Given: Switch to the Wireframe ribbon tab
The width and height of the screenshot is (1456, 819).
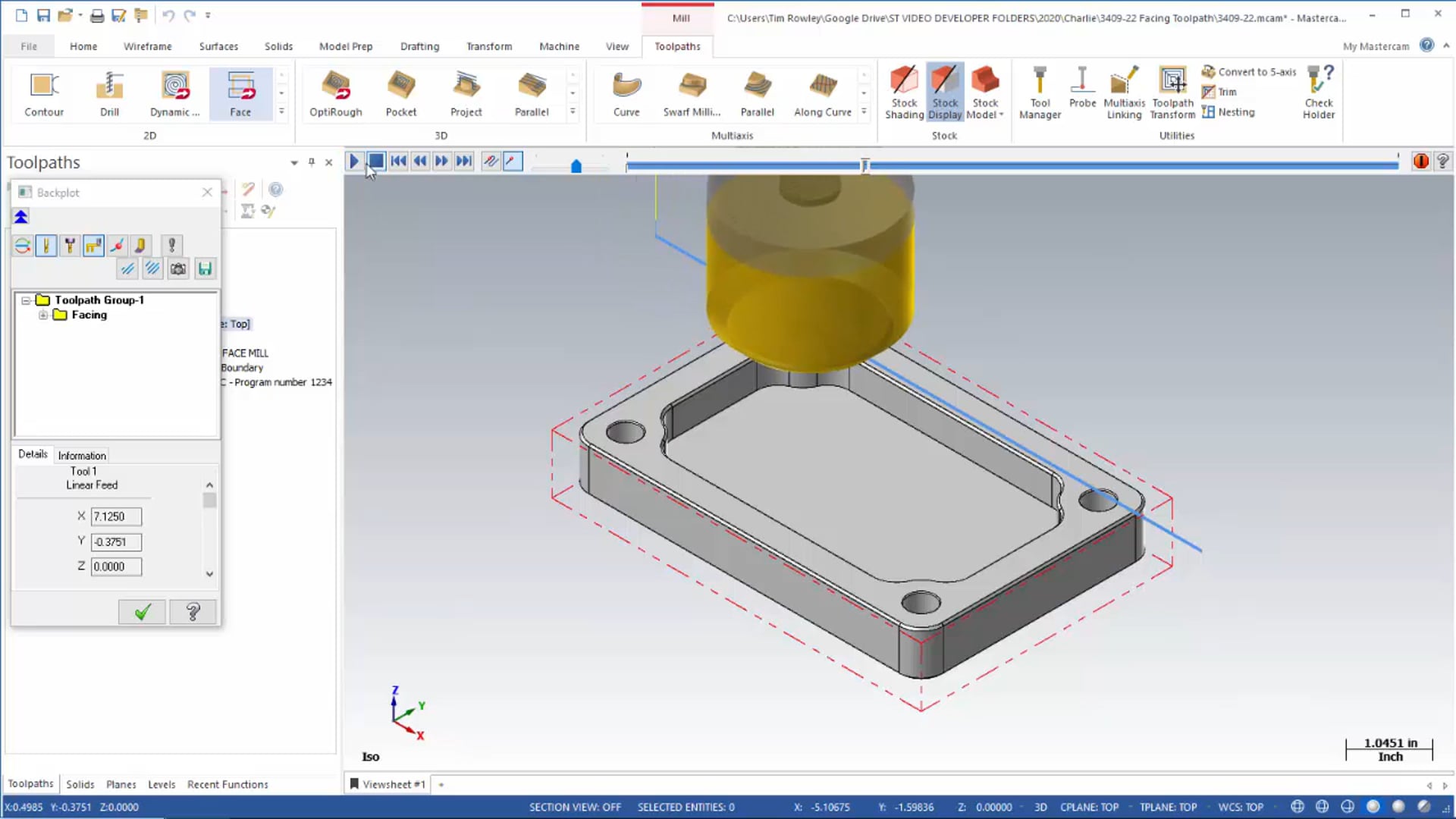Looking at the screenshot, I should coord(147,46).
